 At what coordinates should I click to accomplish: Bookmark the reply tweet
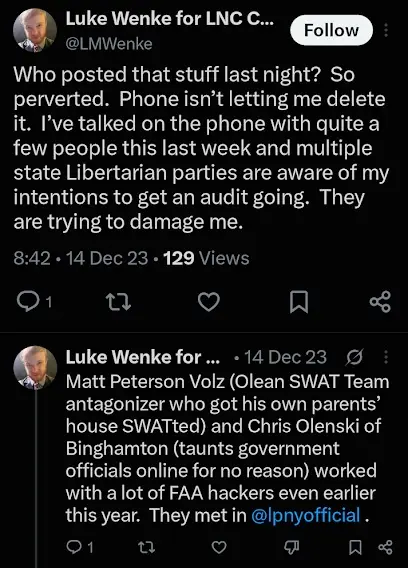[355, 547]
